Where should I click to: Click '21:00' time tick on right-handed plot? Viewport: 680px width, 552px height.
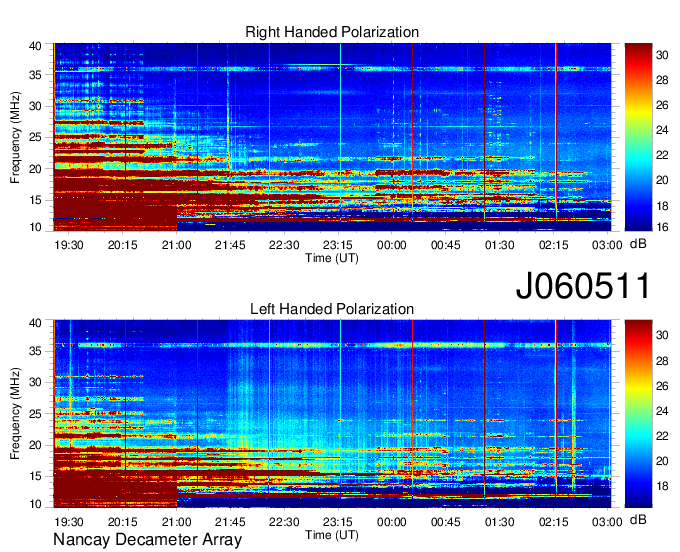pyautogui.click(x=177, y=245)
